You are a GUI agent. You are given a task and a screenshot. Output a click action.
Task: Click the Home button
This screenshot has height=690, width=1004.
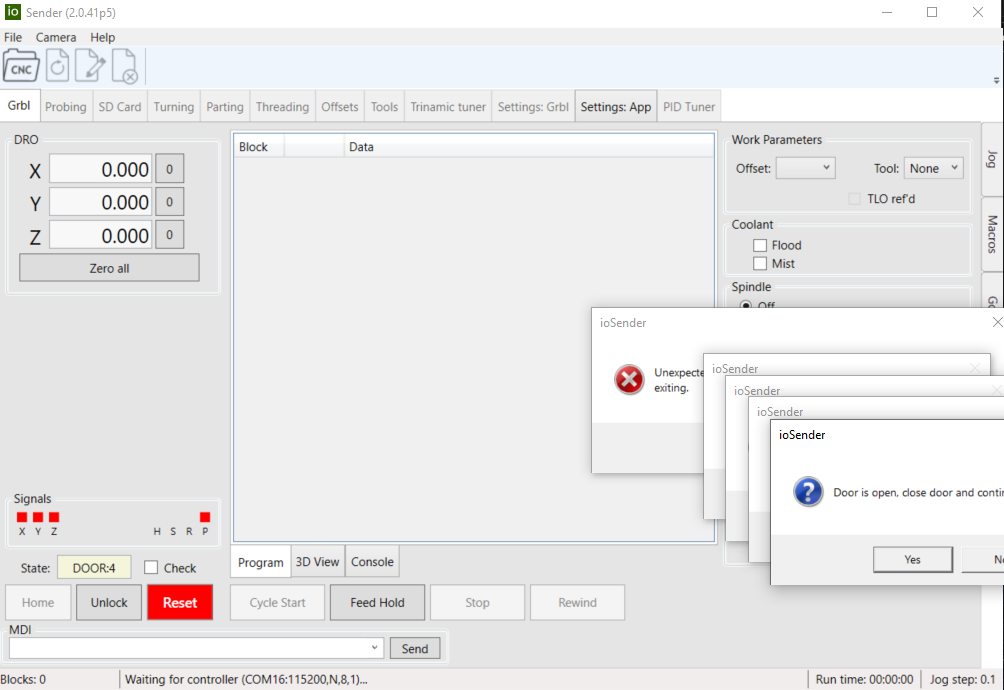click(38, 602)
